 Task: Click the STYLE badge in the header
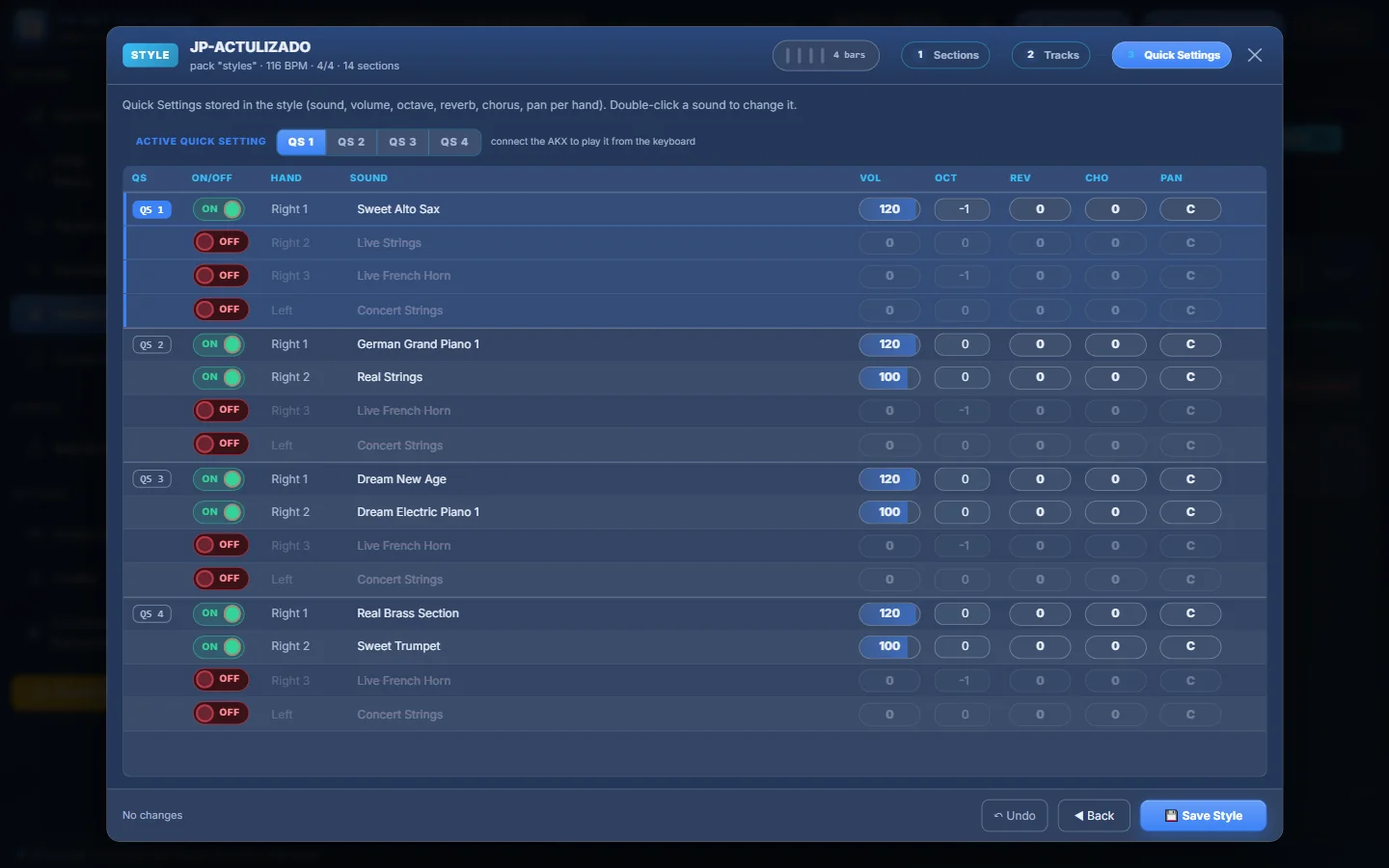click(150, 55)
